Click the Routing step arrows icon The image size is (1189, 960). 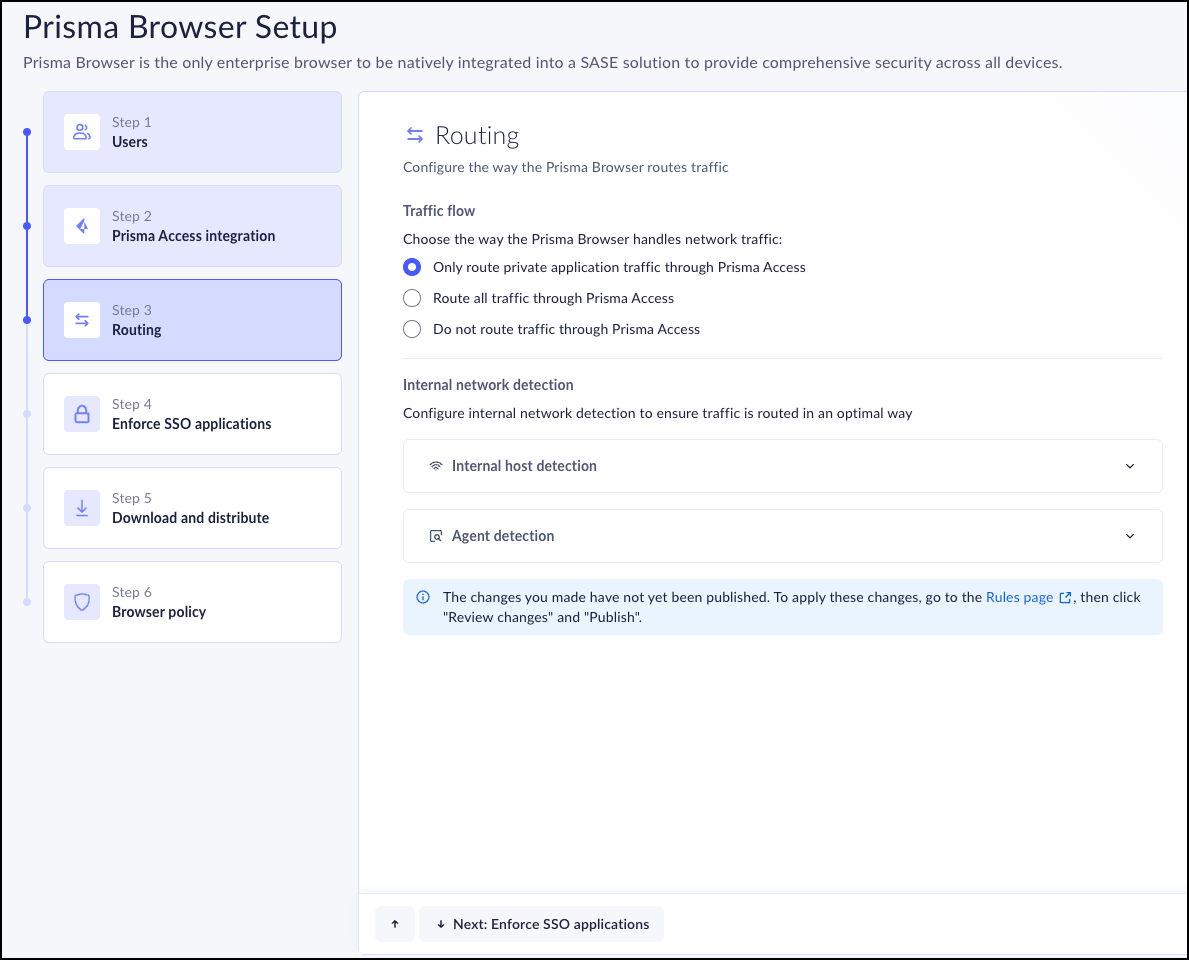point(82,320)
